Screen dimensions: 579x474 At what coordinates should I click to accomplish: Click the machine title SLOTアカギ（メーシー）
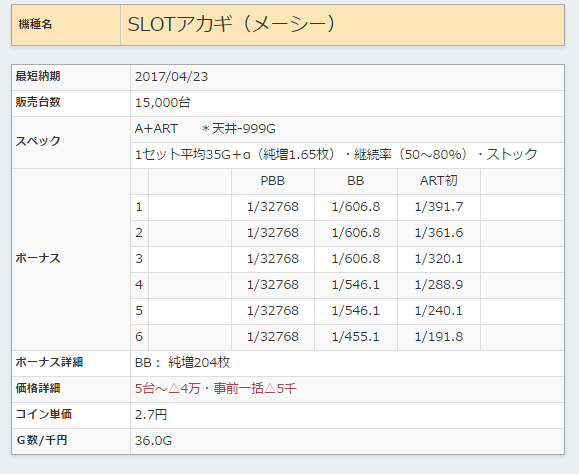232,24
